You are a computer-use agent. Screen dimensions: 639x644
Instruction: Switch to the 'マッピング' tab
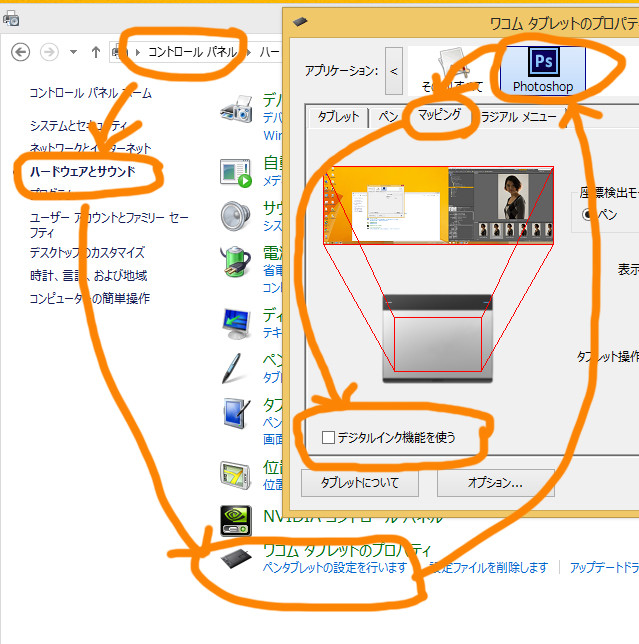pos(439,115)
